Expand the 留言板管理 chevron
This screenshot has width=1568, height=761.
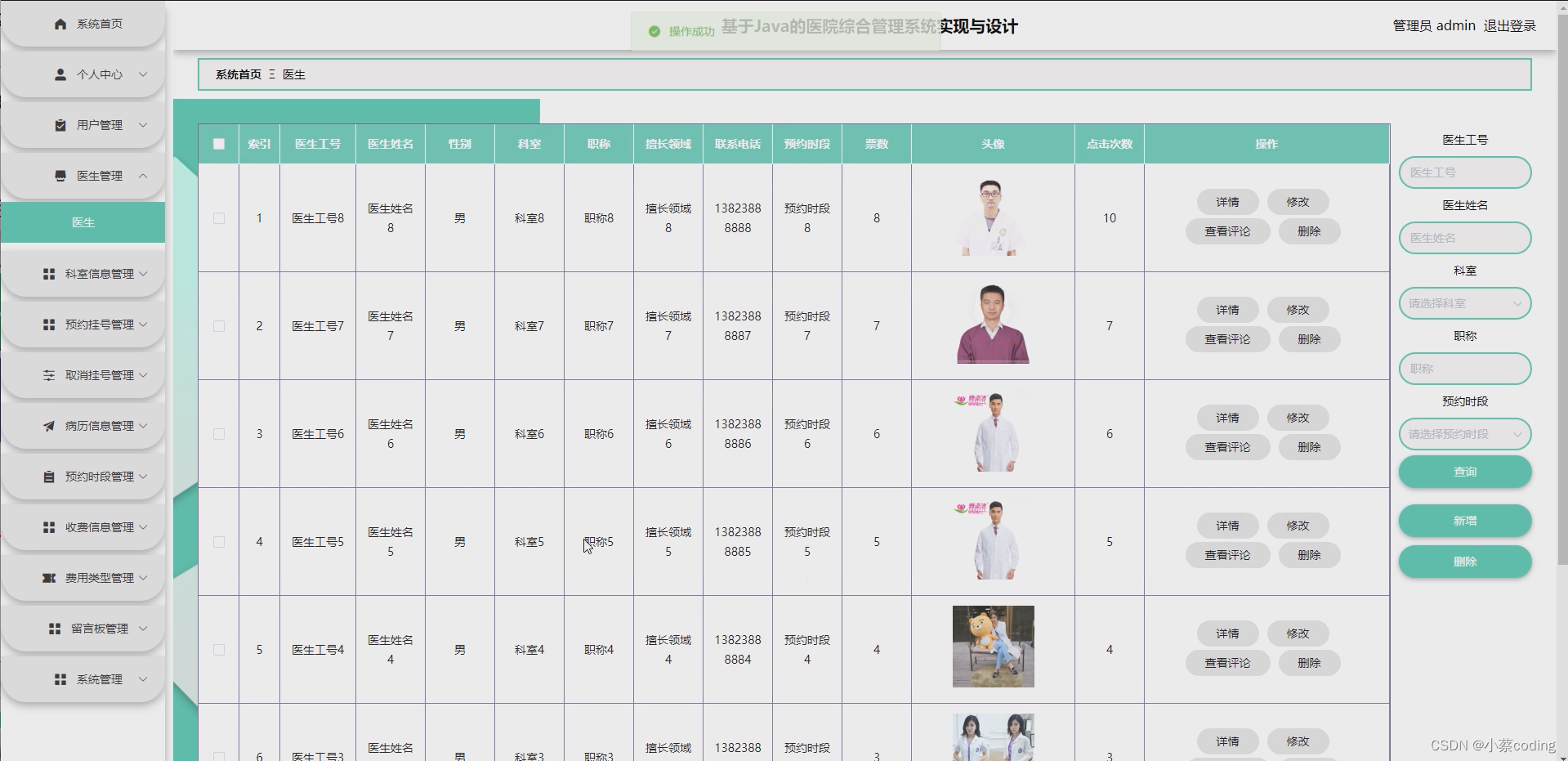click(143, 629)
